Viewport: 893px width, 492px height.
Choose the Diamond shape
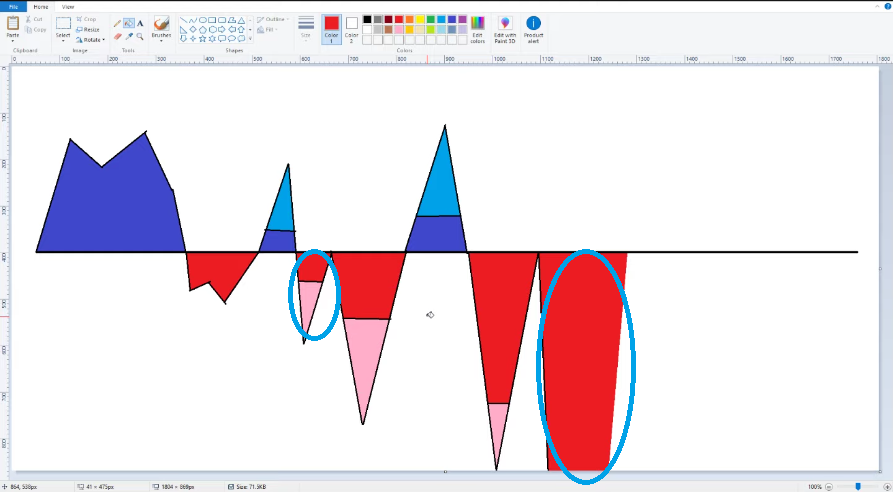pyautogui.click(x=193, y=30)
